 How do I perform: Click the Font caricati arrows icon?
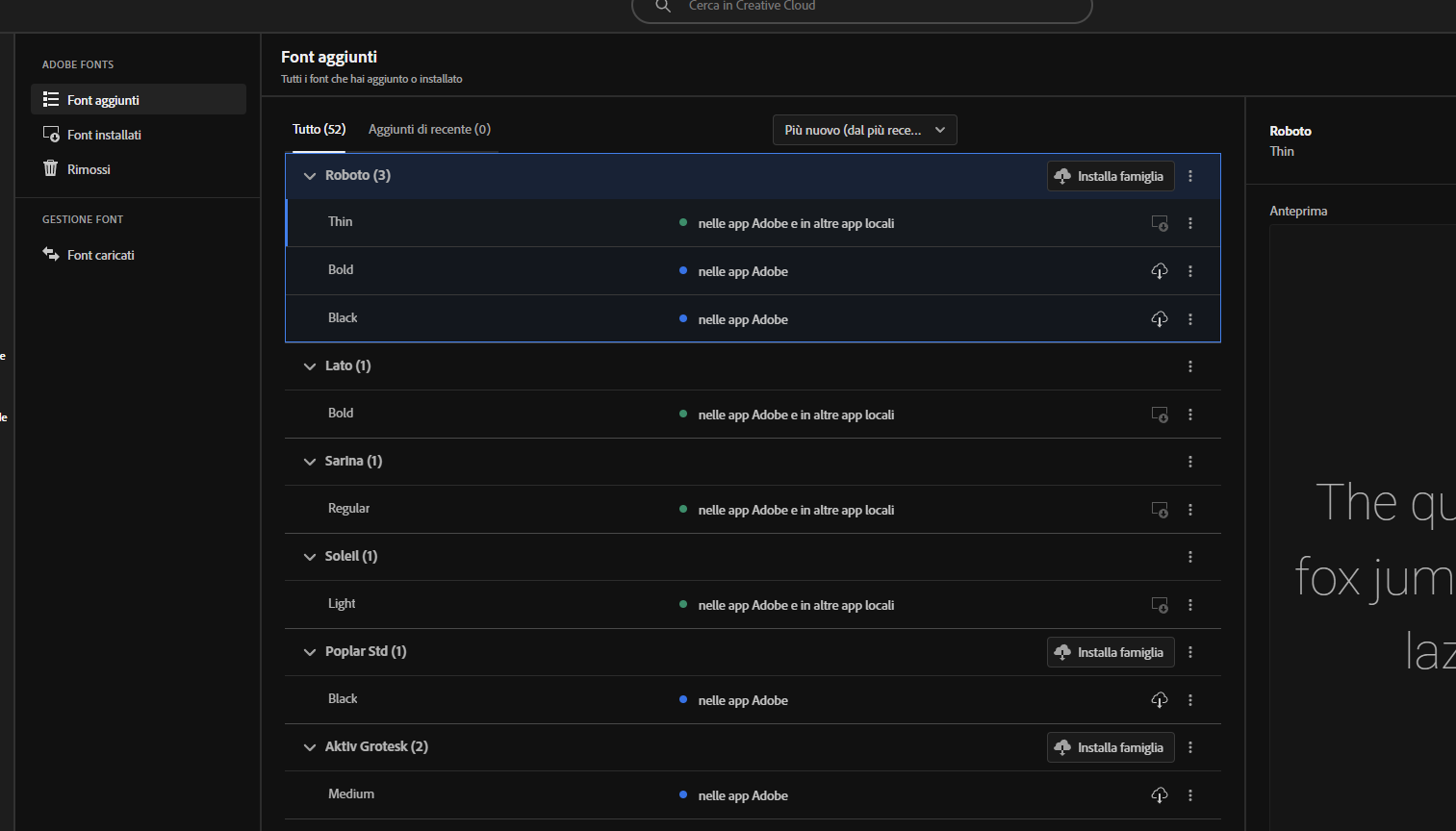click(51, 254)
